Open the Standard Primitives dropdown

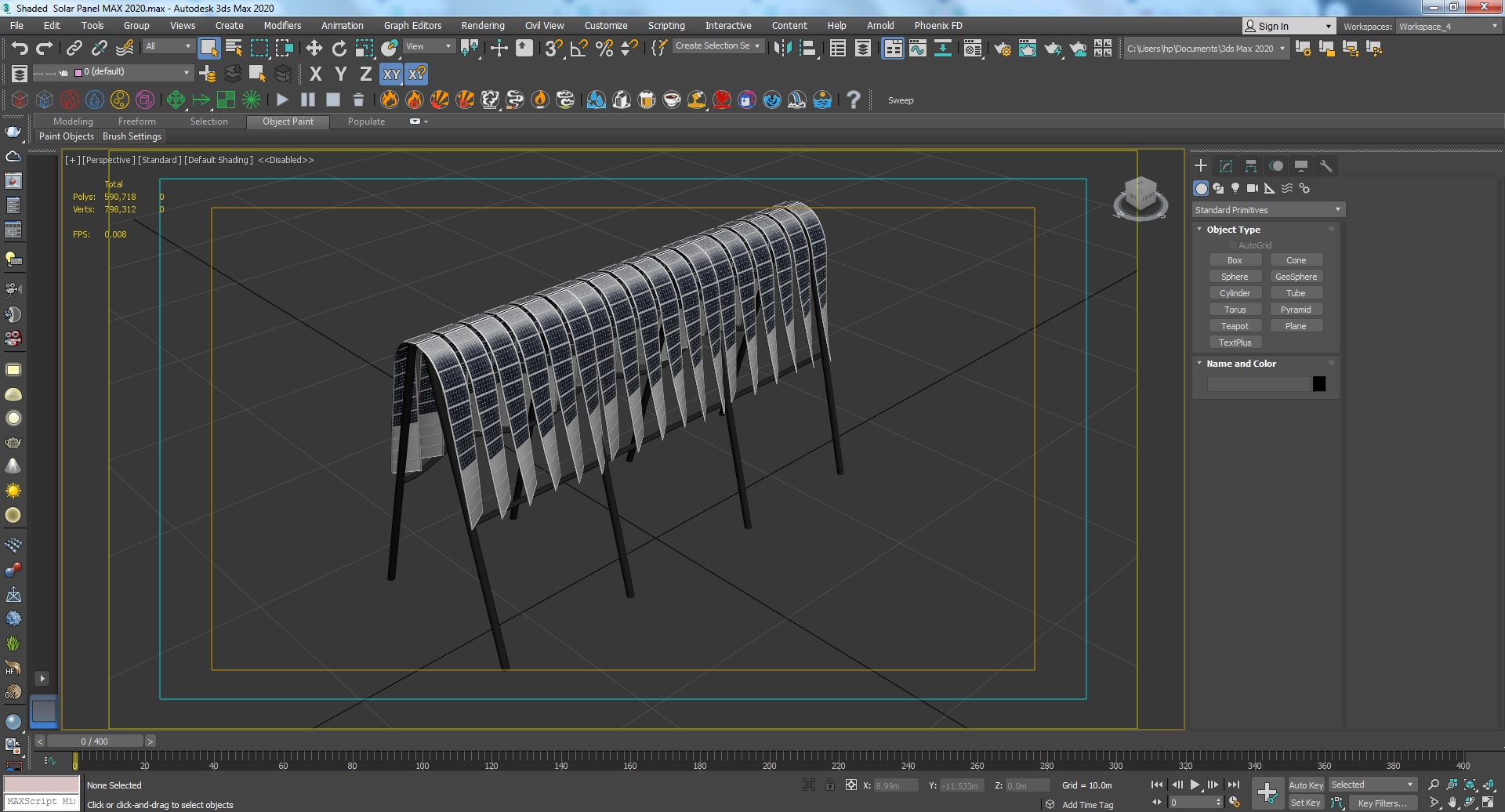tap(1267, 210)
